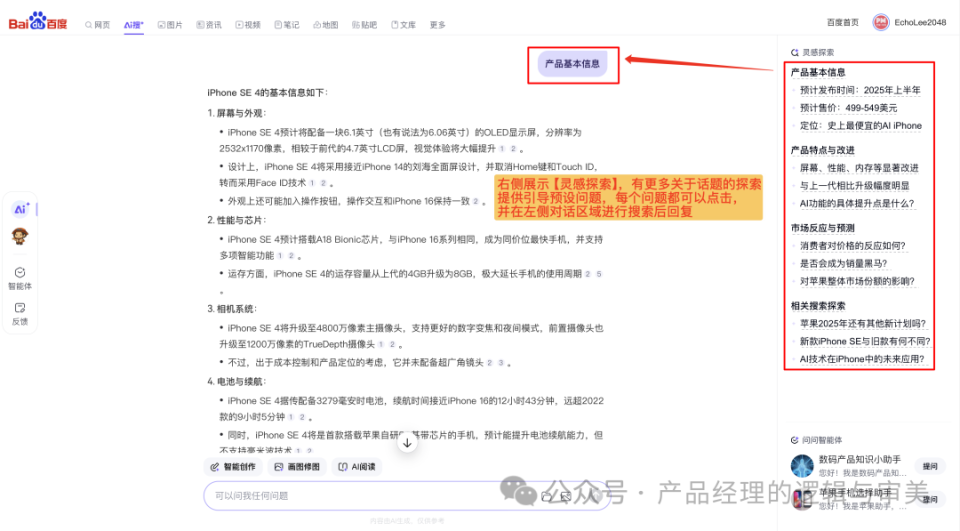The image size is (960, 531).
Task: Click citation 5 after the 8GB memory line
Action: pyautogui.click(x=599, y=274)
